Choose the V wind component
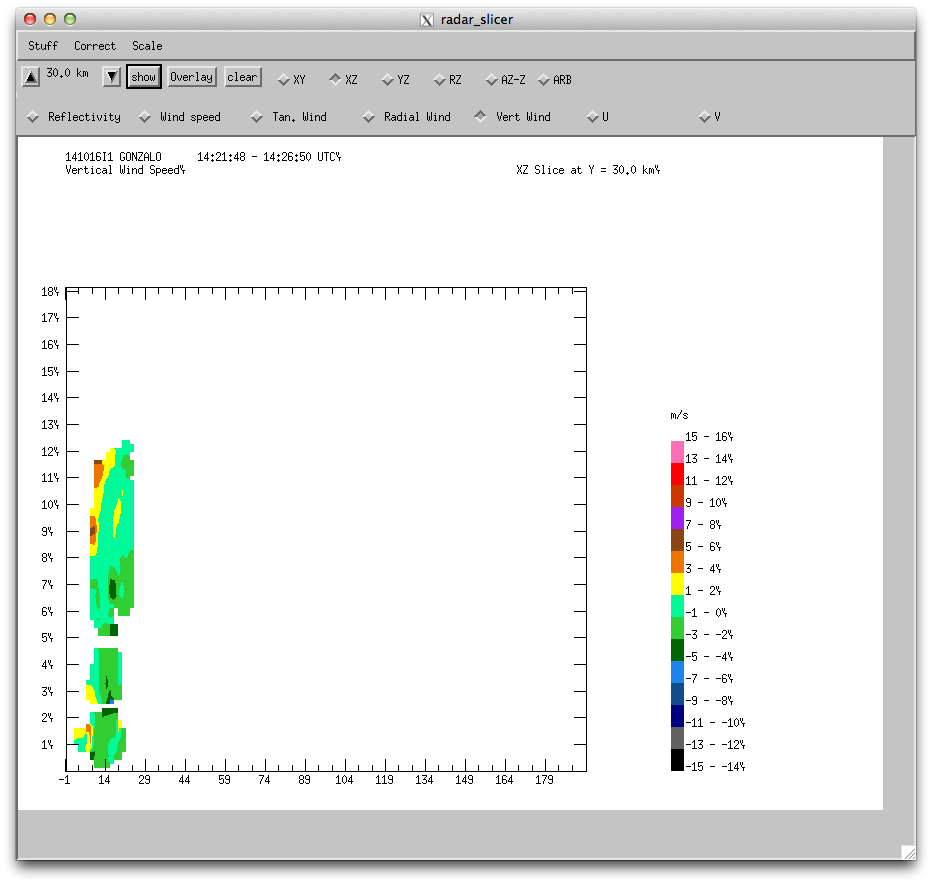The width and height of the screenshot is (932, 884). pos(710,117)
